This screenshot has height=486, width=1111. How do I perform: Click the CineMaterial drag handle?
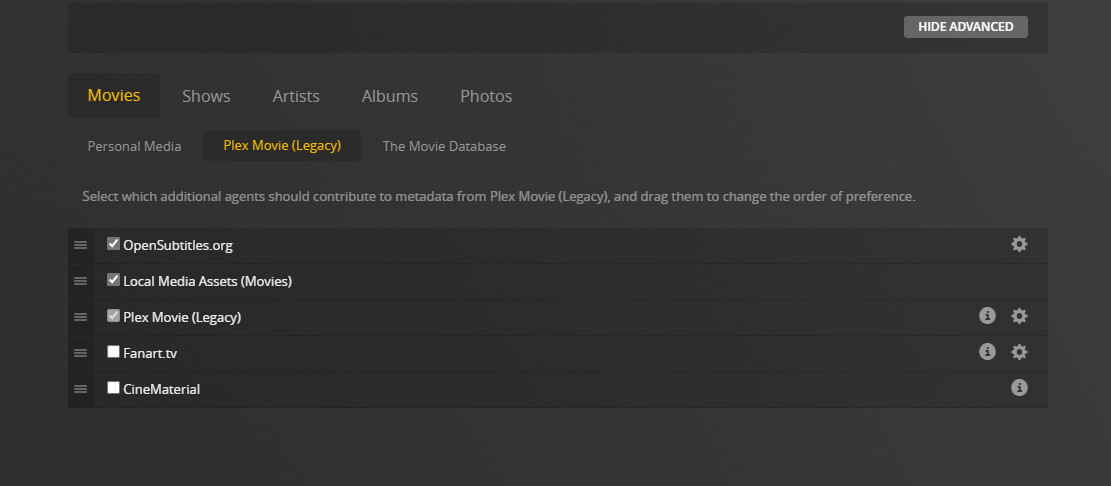[x=81, y=389]
